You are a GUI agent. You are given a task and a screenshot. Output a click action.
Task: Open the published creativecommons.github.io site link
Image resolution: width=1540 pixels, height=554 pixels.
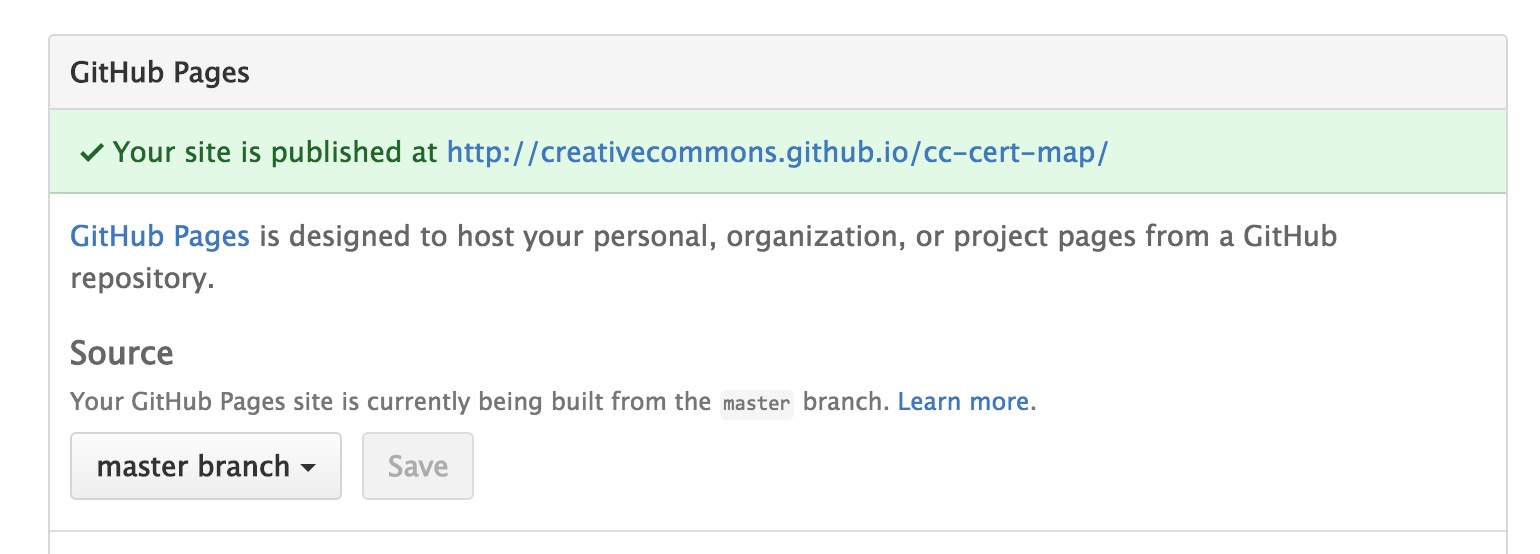[x=777, y=153]
